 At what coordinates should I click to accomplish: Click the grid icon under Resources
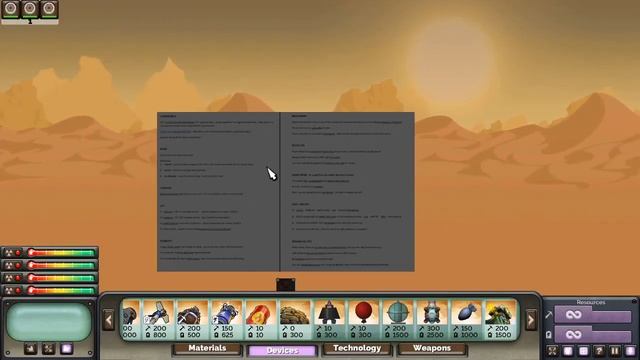tap(583, 351)
